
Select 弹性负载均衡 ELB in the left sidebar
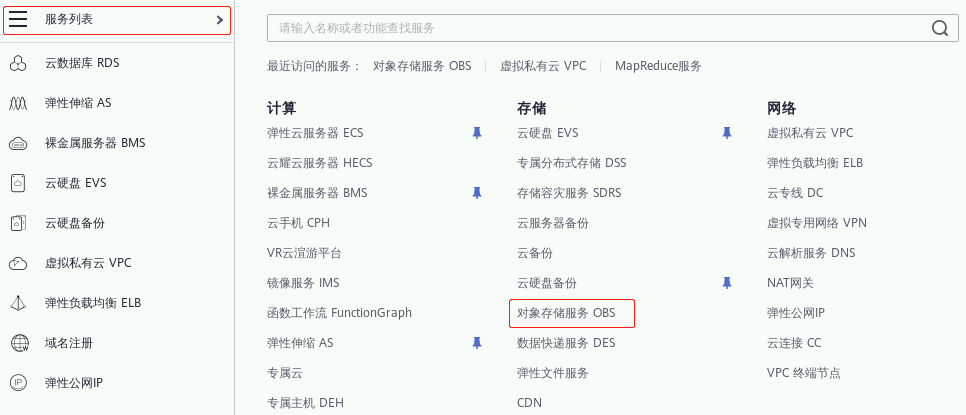pos(93,303)
